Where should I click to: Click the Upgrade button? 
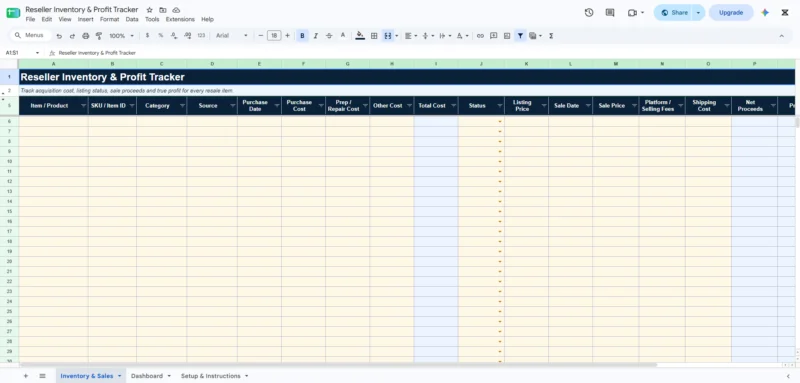(x=731, y=13)
